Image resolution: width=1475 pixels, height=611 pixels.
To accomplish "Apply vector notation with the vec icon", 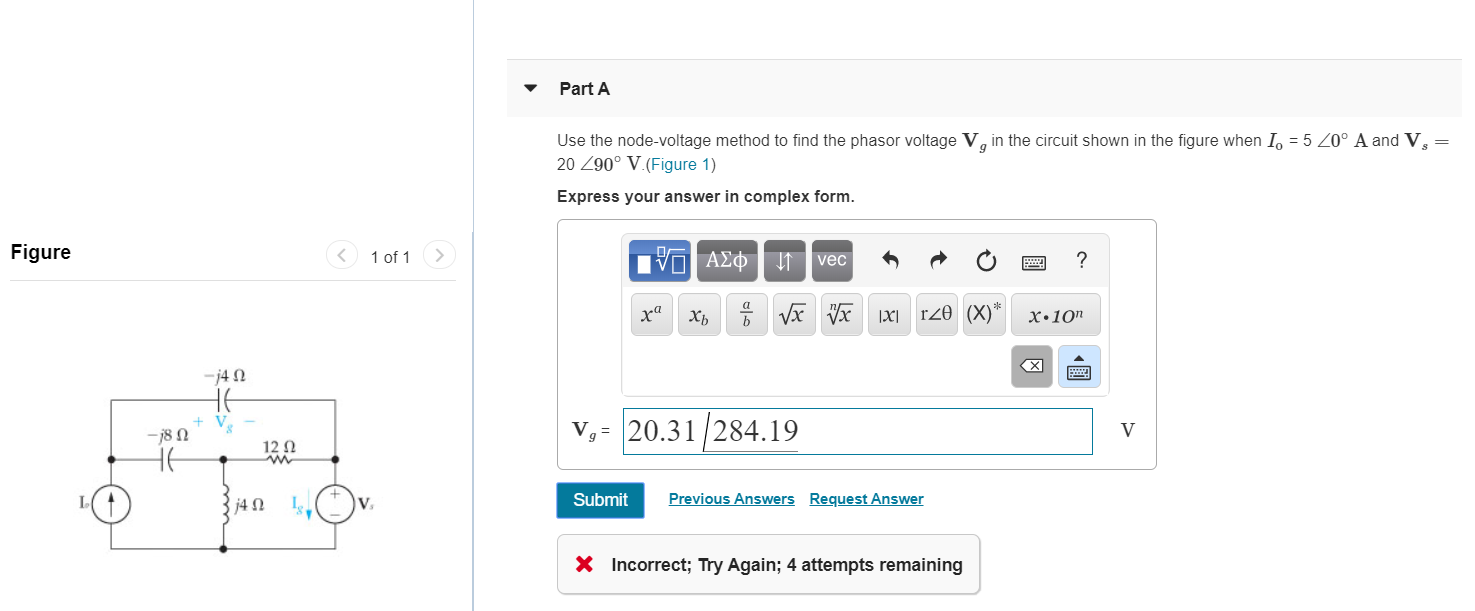I will coord(831,260).
